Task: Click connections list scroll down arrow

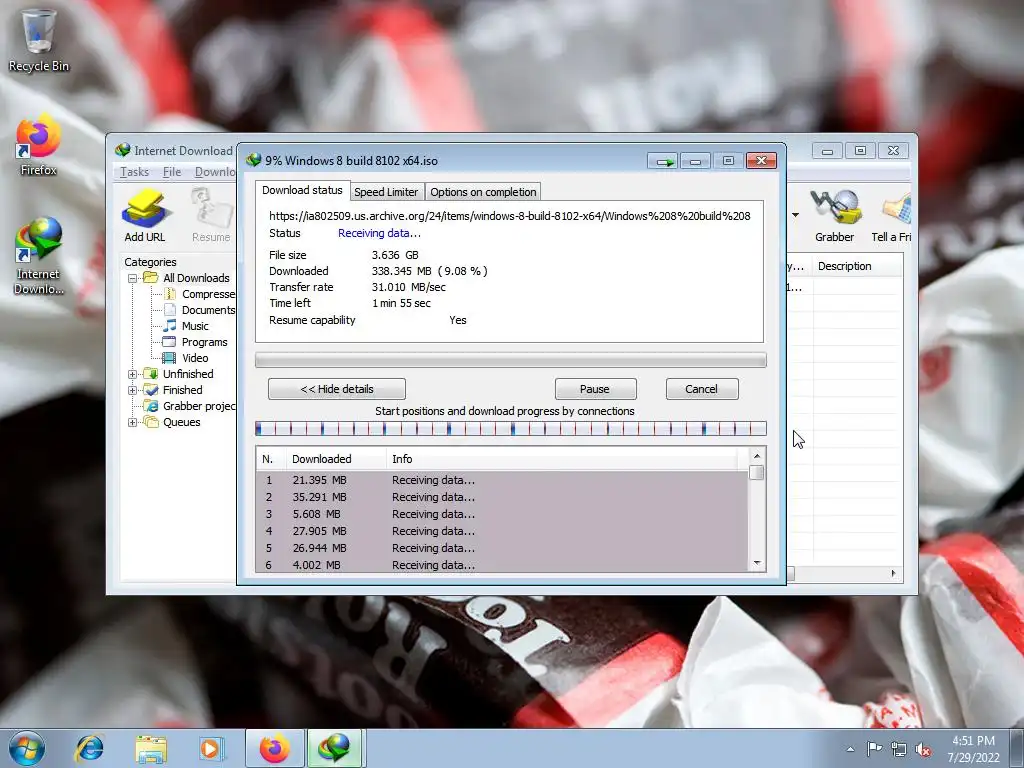Action: [757, 563]
